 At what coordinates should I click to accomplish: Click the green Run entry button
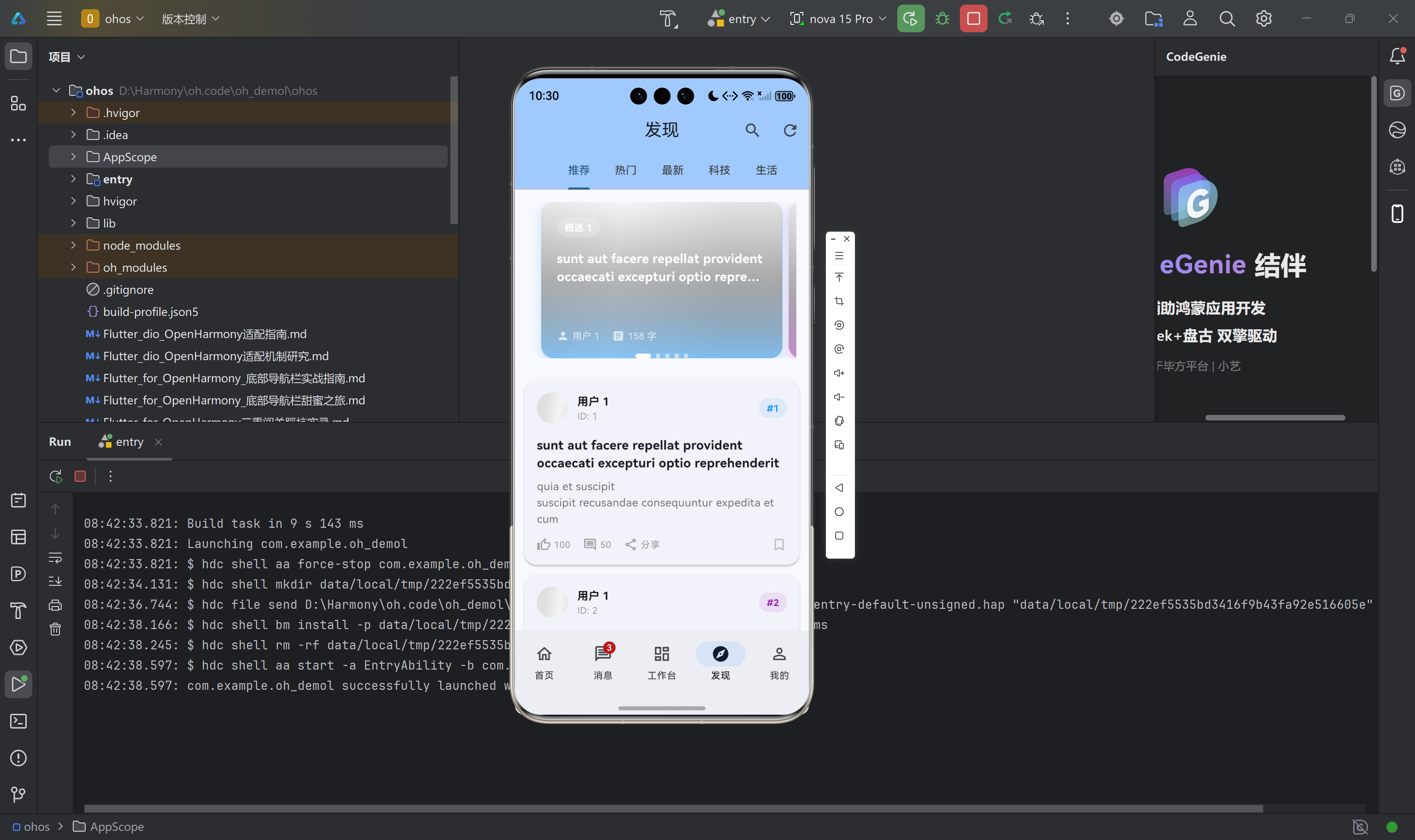(x=910, y=19)
